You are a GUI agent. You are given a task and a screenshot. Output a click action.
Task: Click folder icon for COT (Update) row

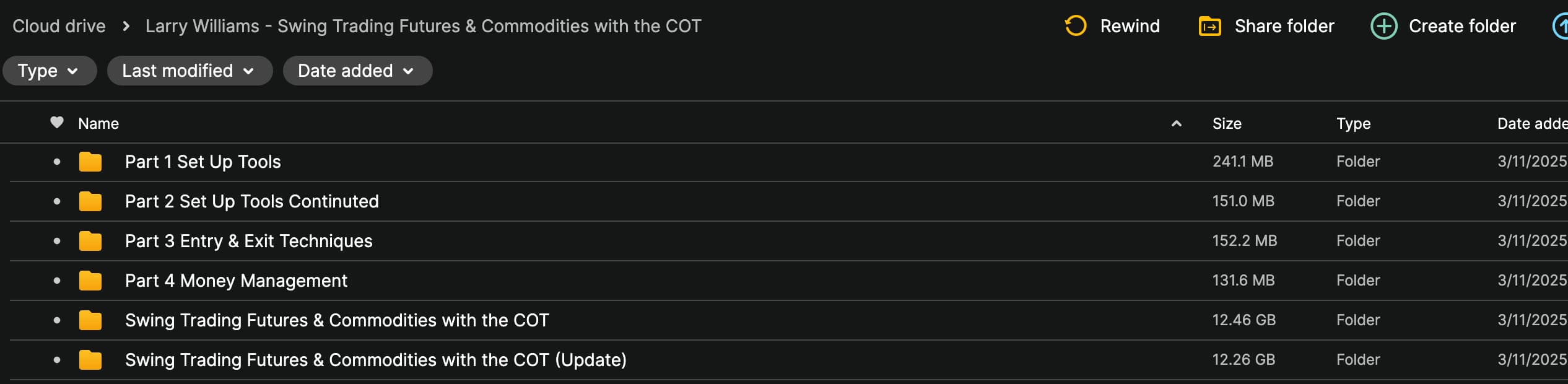click(90, 360)
